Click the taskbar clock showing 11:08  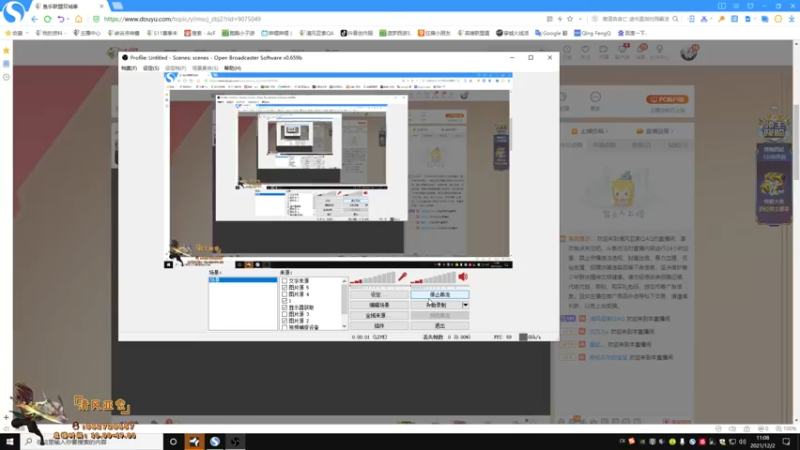click(x=763, y=442)
